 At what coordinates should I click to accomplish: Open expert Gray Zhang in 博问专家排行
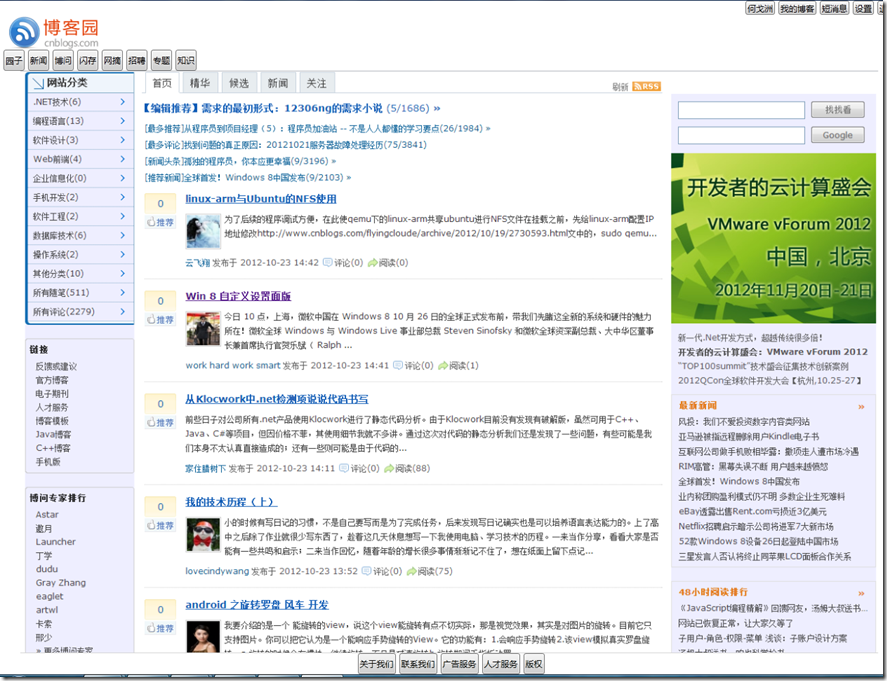pyautogui.click(x=61, y=583)
